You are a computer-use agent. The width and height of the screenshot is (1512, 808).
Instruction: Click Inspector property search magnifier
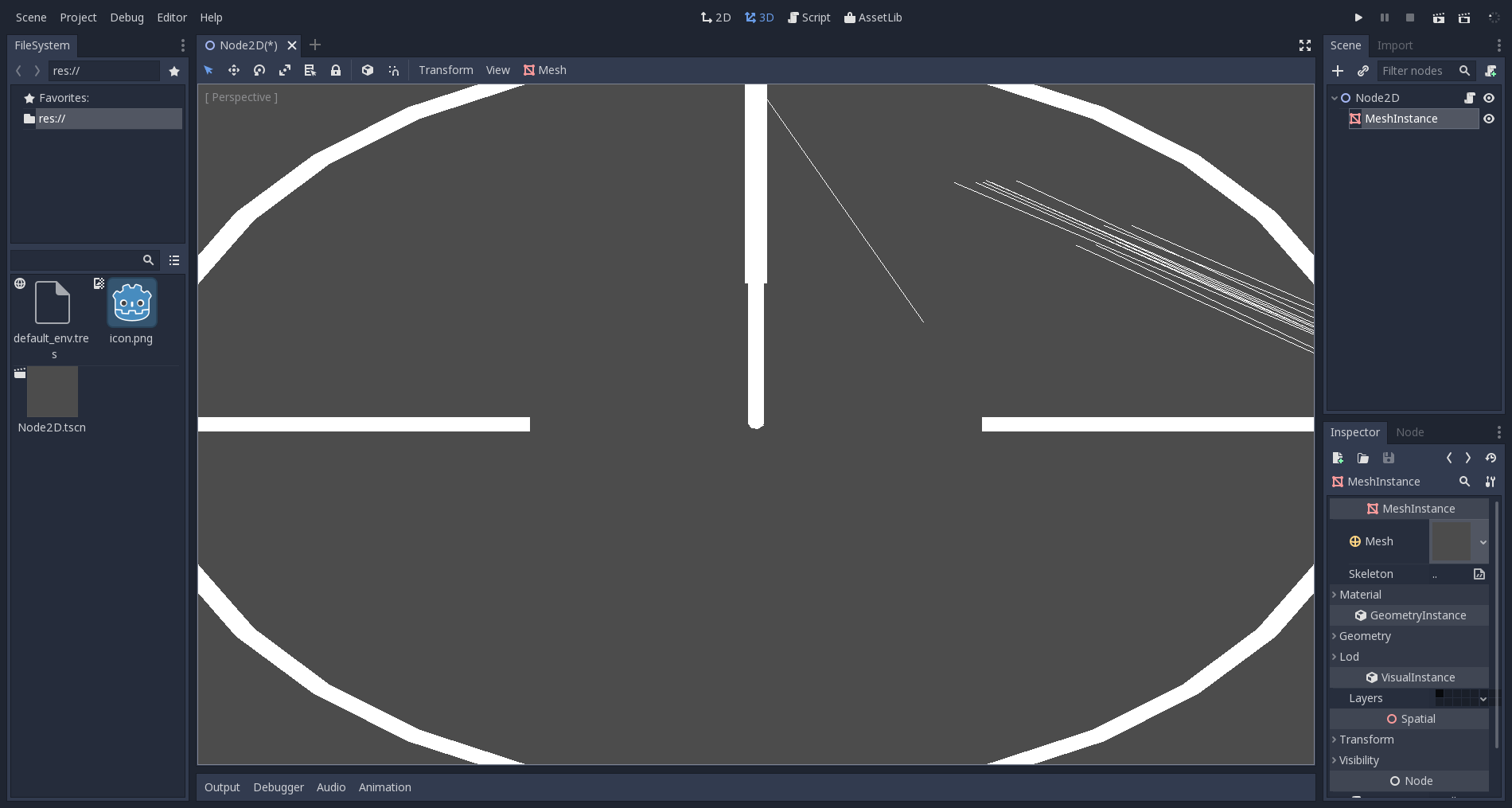pos(1464,482)
